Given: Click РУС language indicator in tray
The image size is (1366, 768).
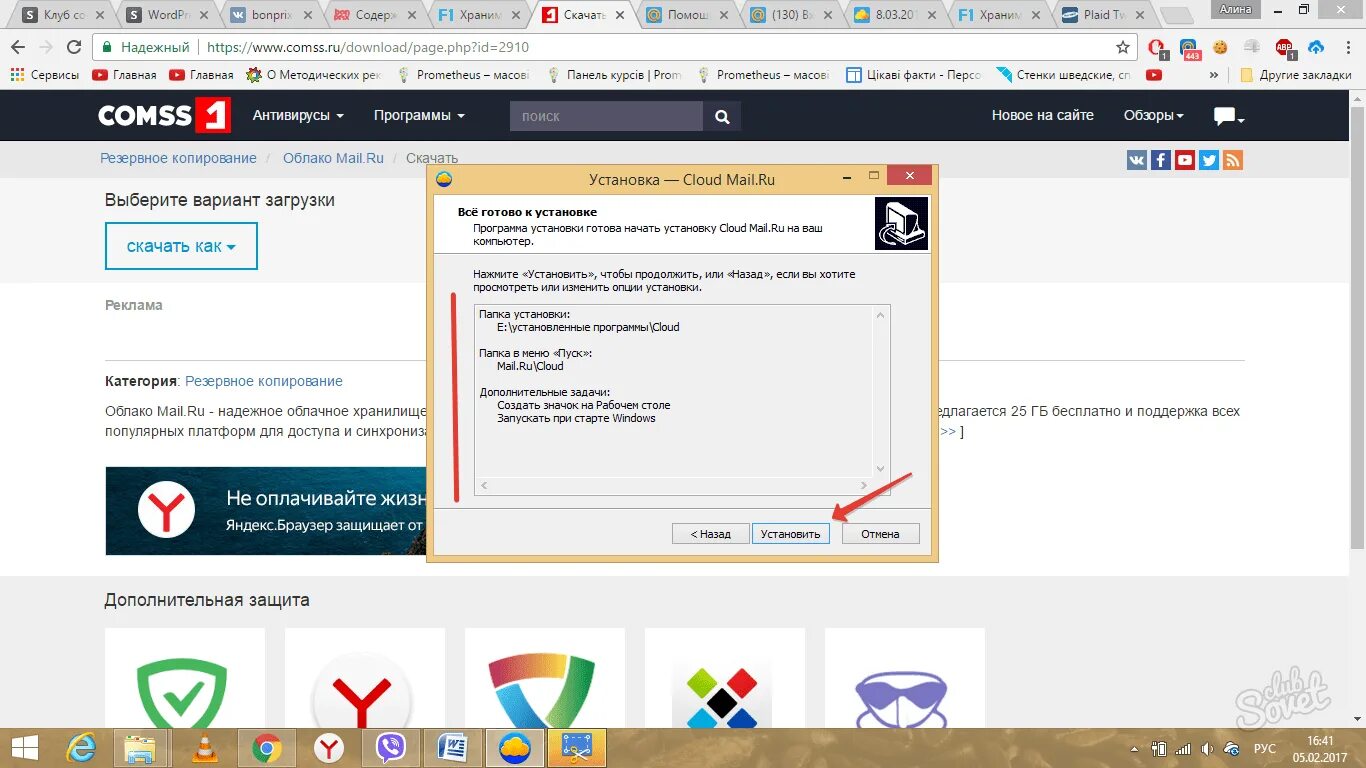Looking at the screenshot, I should point(1265,748).
